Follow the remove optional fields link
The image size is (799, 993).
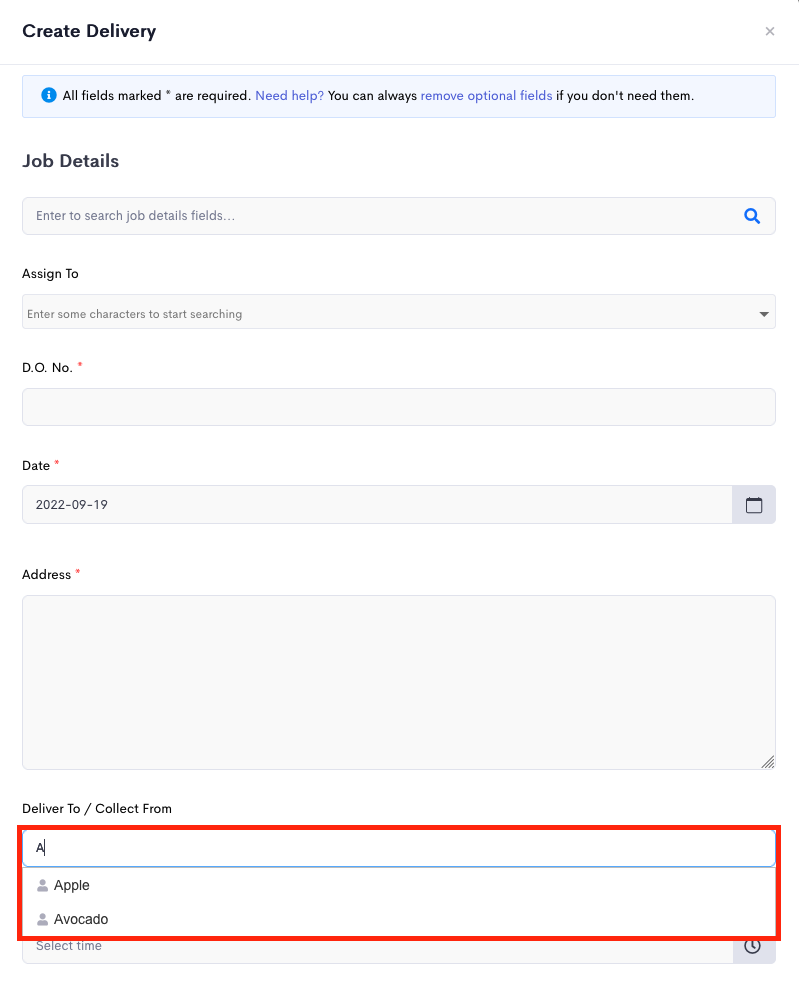(486, 96)
